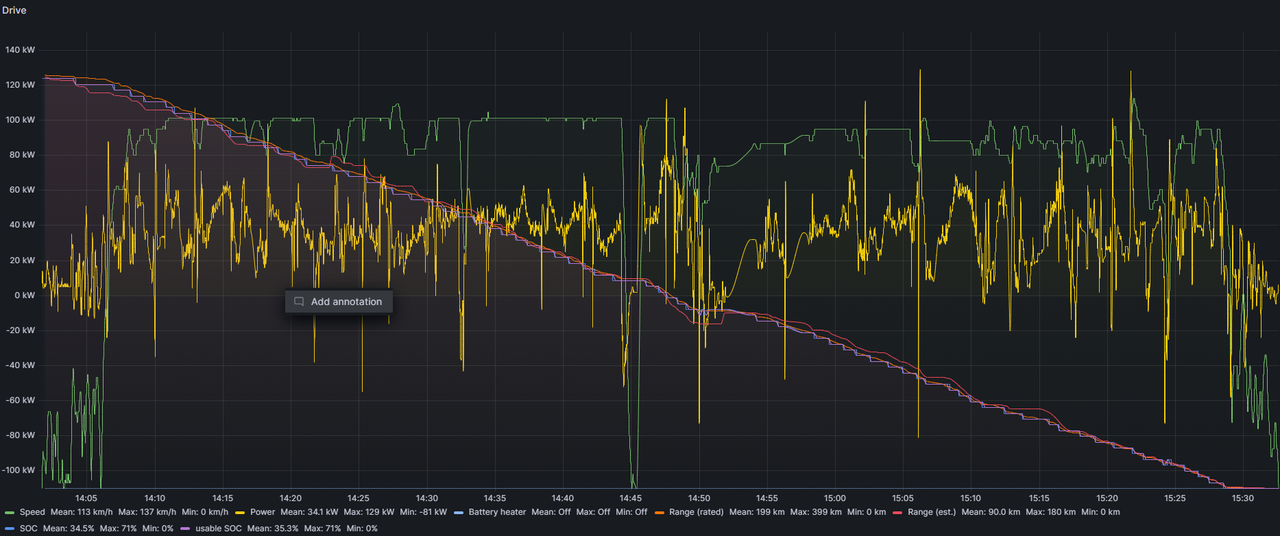Viewport: 1280px width, 536px height.
Task: Click the Power 'Max: 129 kW' legend value
Action: click(369, 512)
